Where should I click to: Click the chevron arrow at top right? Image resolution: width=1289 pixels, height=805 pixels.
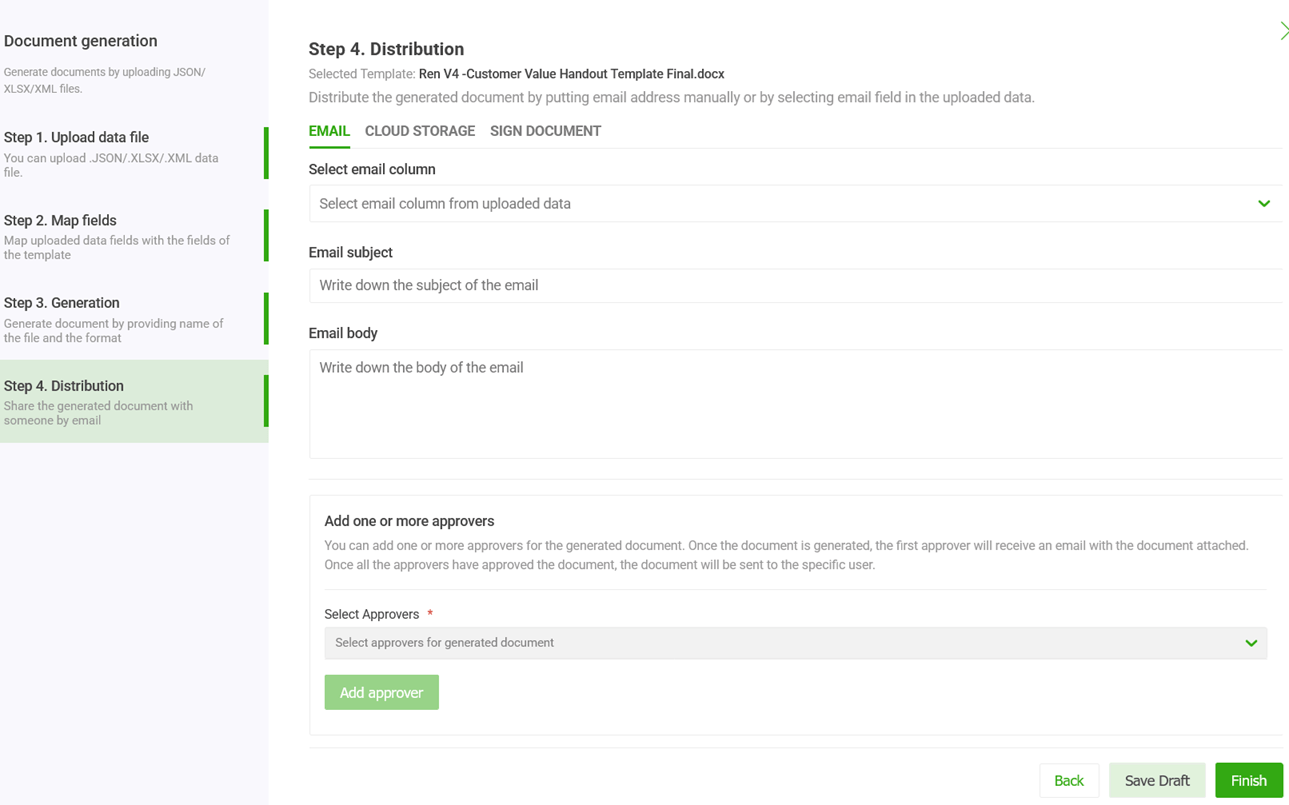[1283, 30]
